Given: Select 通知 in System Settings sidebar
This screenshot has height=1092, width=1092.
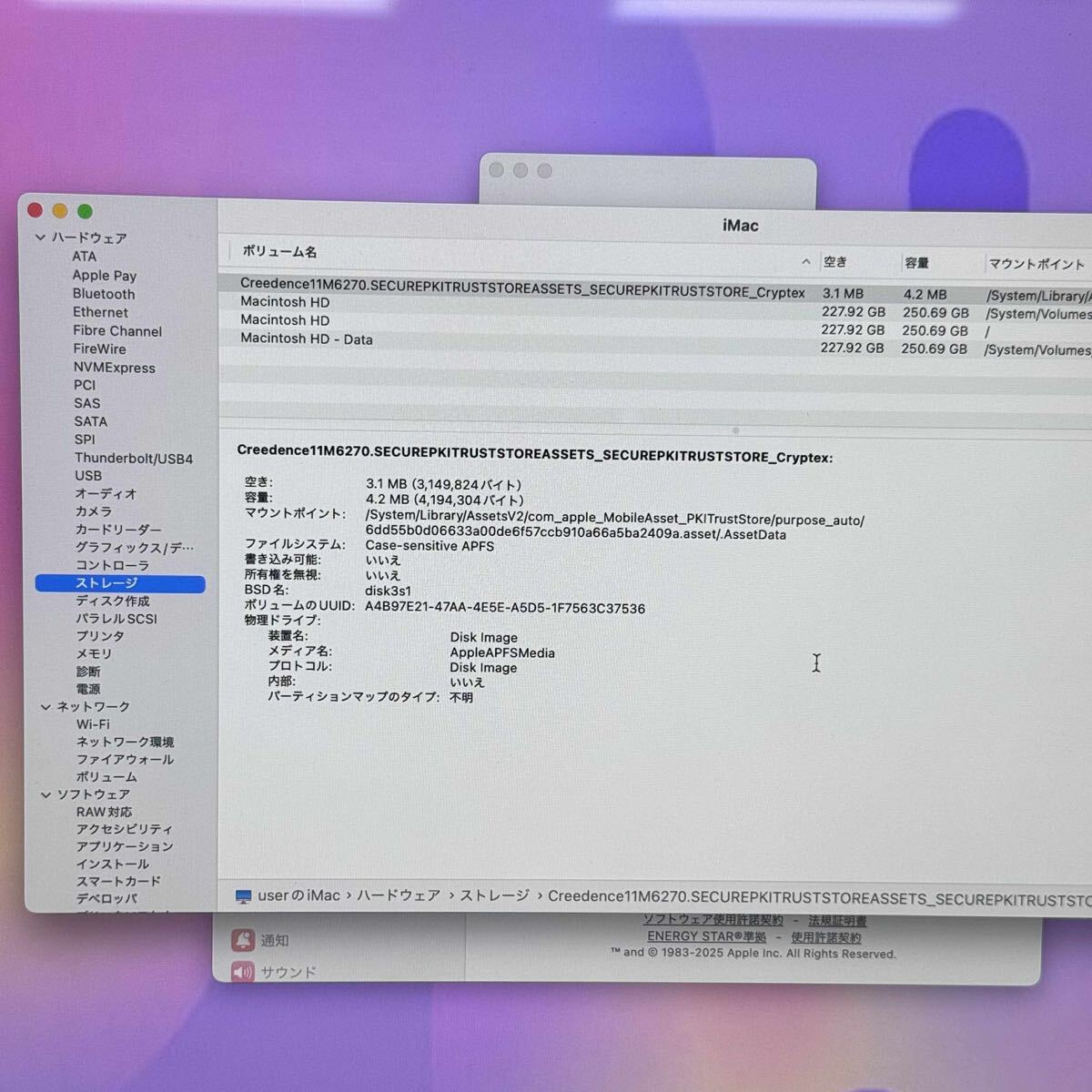Looking at the screenshot, I should (261, 940).
